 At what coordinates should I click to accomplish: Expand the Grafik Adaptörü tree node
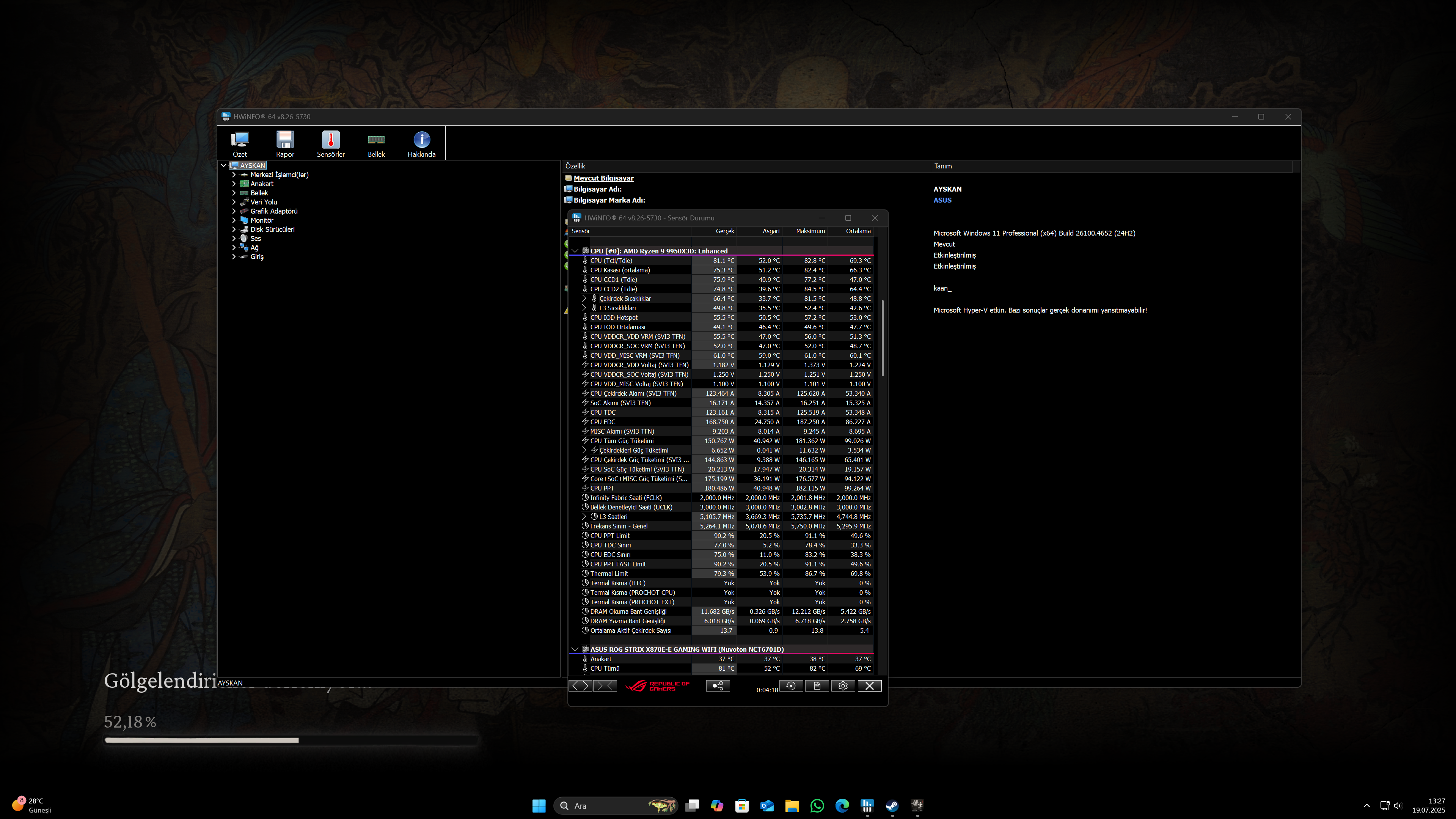pyautogui.click(x=234, y=211)
